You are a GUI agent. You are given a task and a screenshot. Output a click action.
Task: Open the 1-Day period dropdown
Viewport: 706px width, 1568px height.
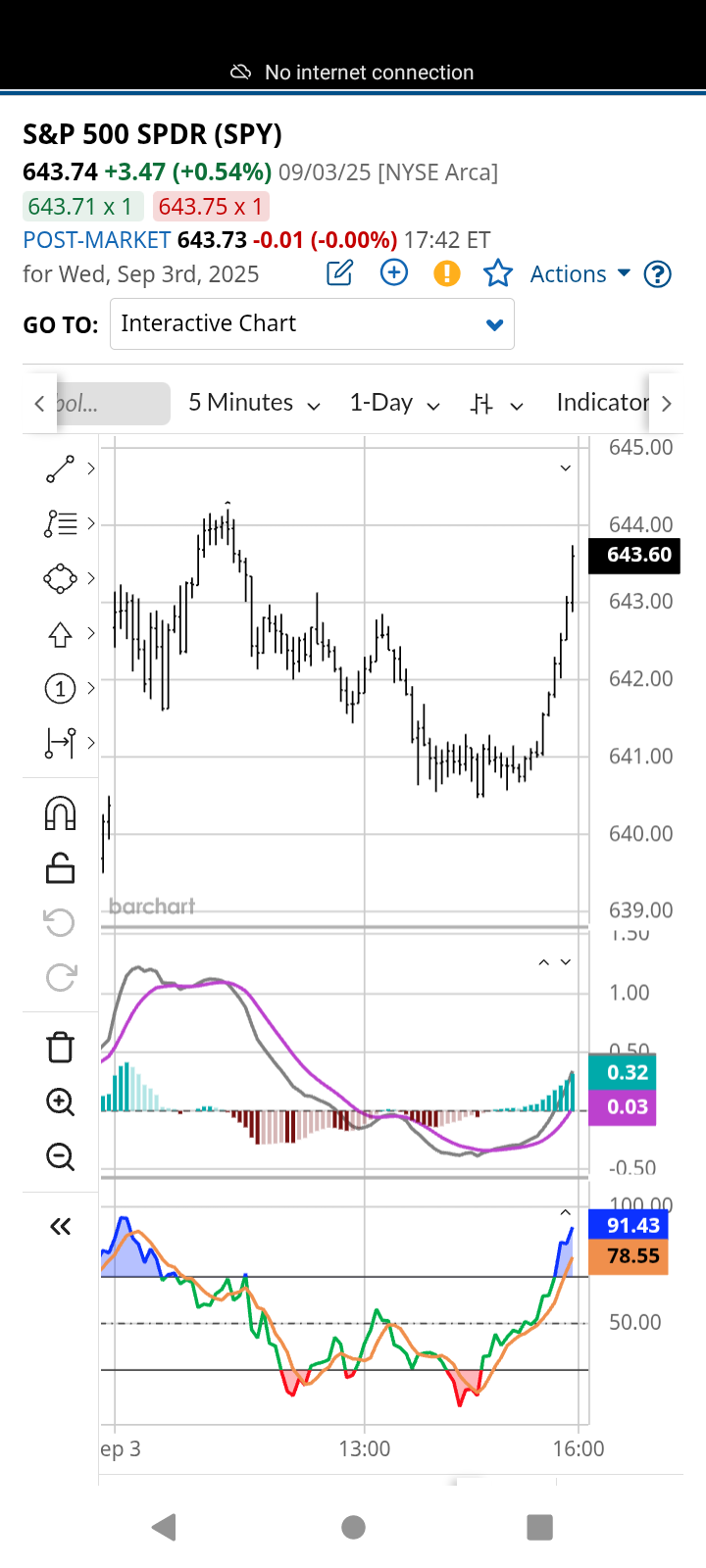tap(394, 403)
